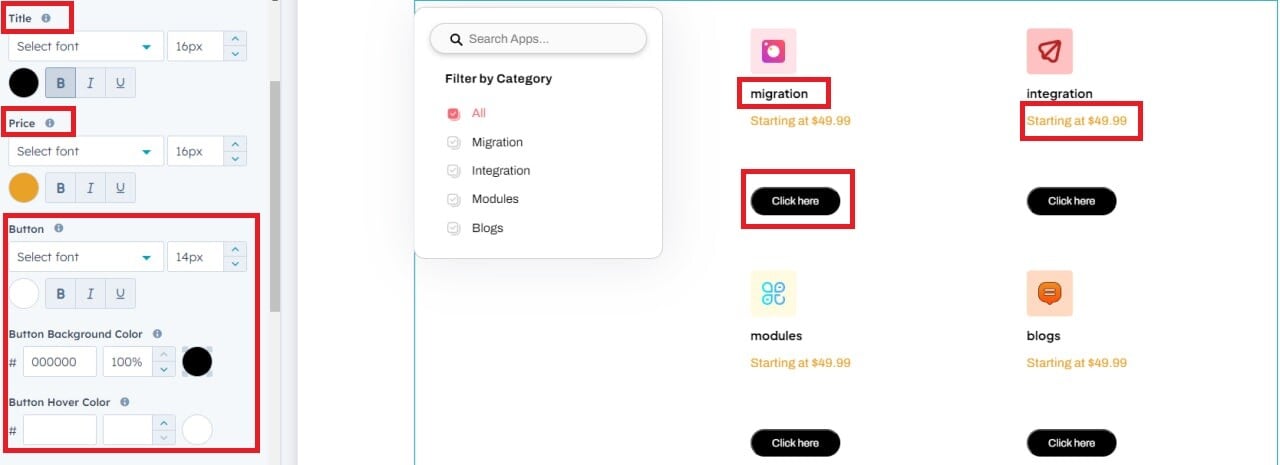This screenshot has width=1280, height=465.
Task: Check the Migration category filter
Action: click(453, 143)
